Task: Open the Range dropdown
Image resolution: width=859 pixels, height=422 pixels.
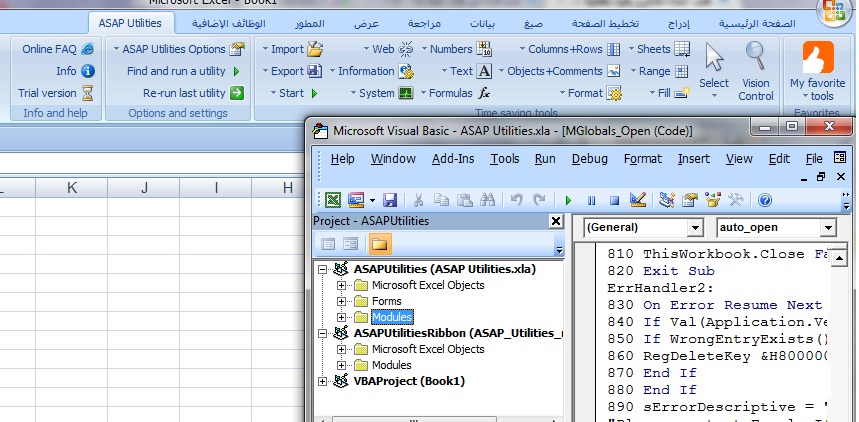Action: click(660, 71)
